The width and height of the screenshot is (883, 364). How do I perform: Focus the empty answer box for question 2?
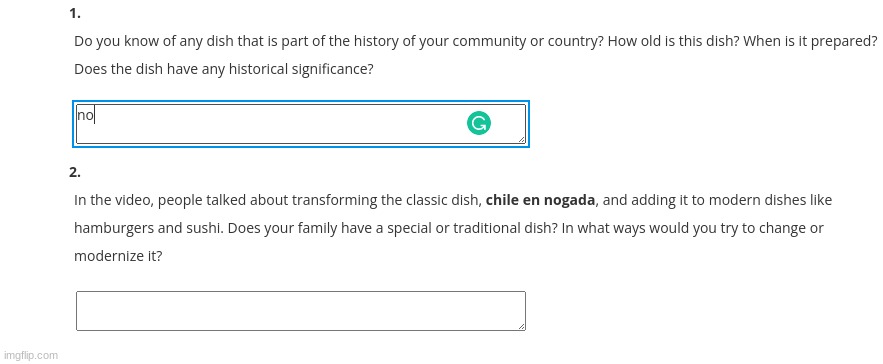[x=301, y=310]
